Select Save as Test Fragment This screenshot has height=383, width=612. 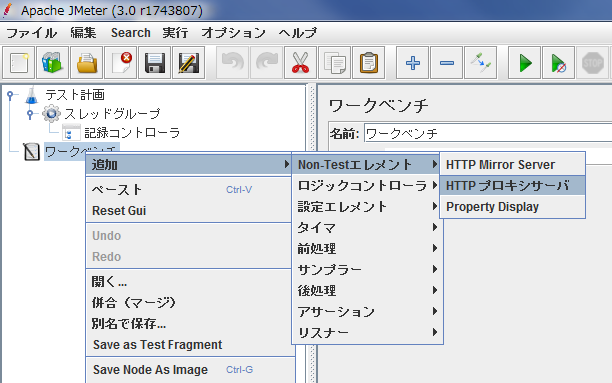pyautogui.click(x=189, y=345)
